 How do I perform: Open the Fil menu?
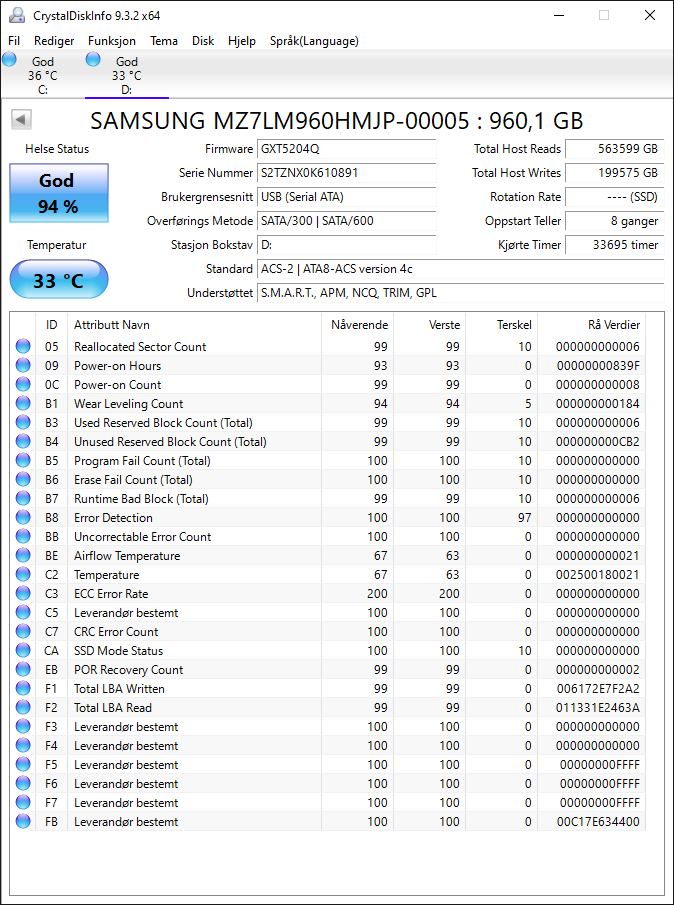click(x=14, y=41)
